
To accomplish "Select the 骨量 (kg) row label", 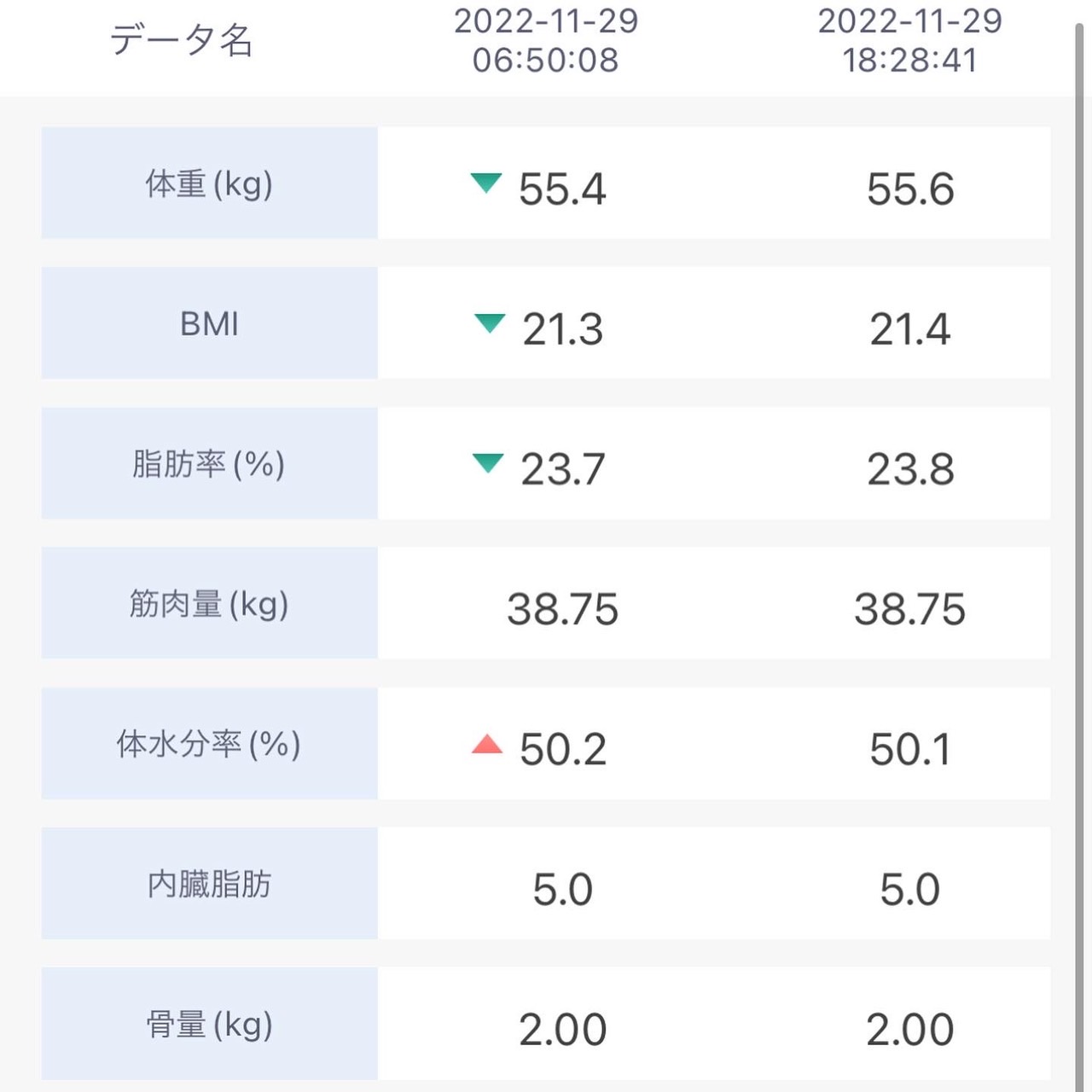I will (209, 1024).
